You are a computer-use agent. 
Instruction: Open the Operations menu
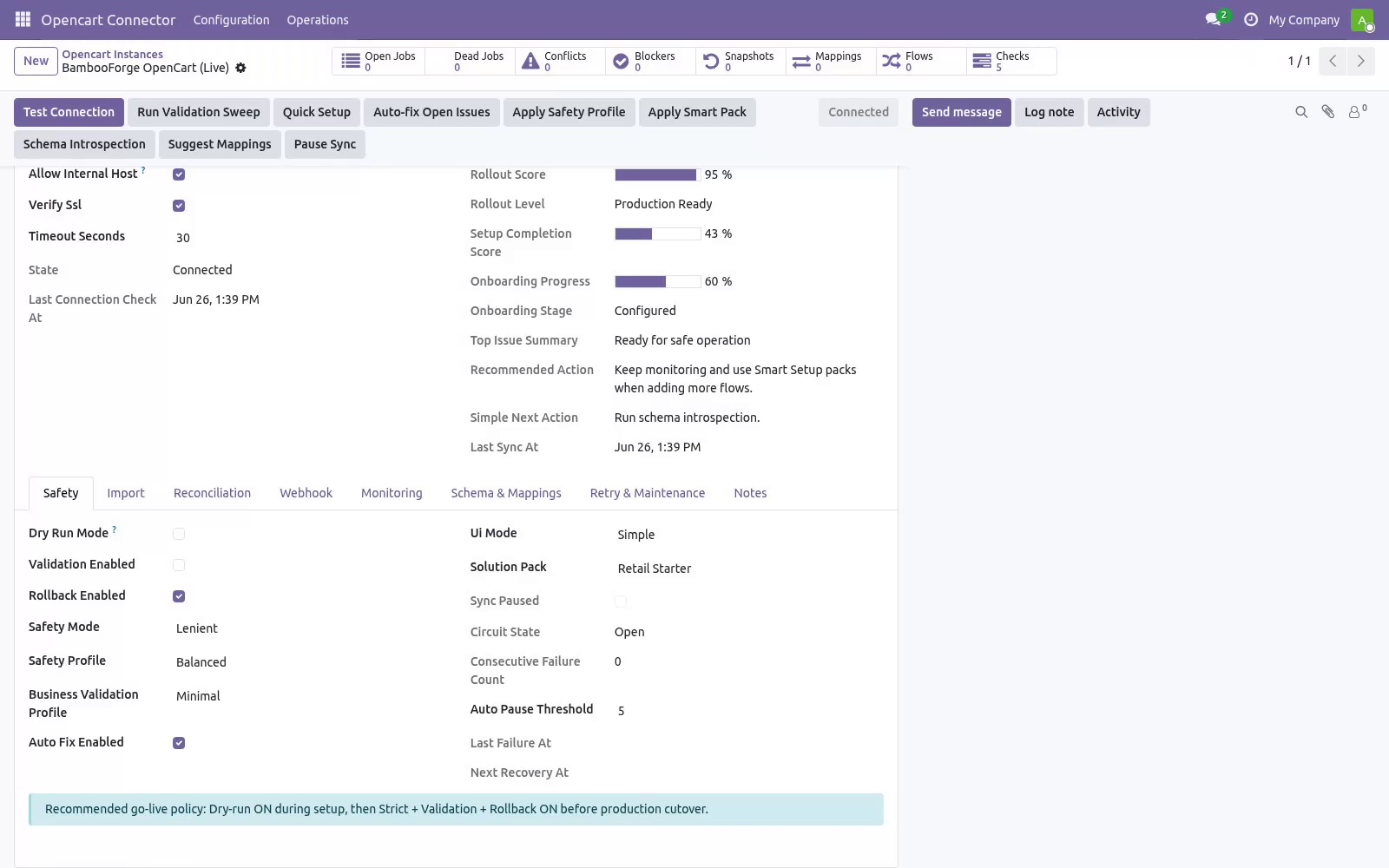tap(318, 19)
